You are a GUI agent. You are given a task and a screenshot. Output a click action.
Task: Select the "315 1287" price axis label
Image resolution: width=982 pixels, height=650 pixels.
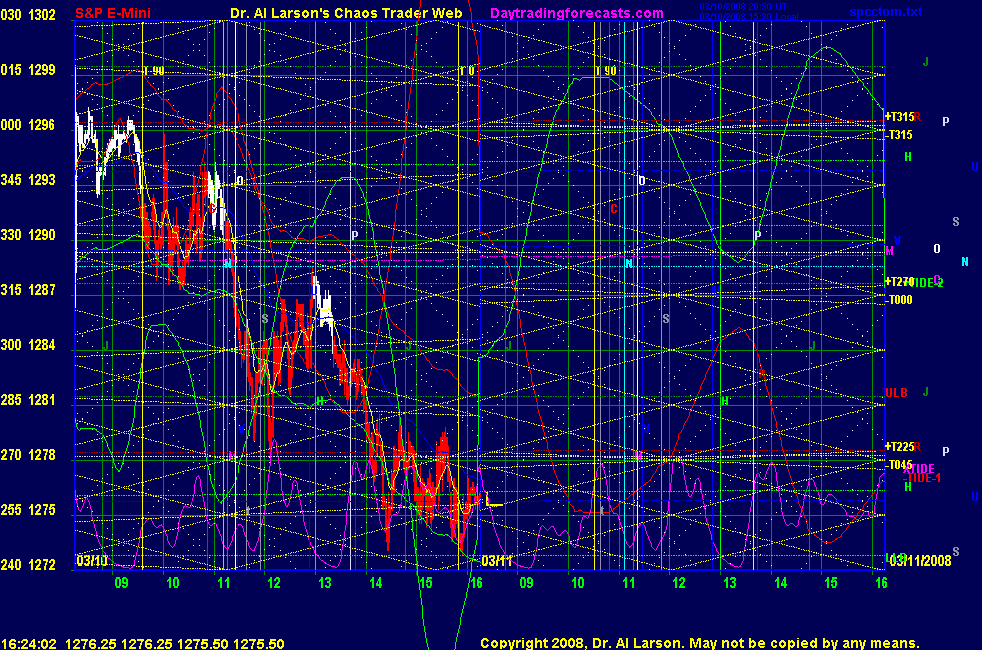28,290
